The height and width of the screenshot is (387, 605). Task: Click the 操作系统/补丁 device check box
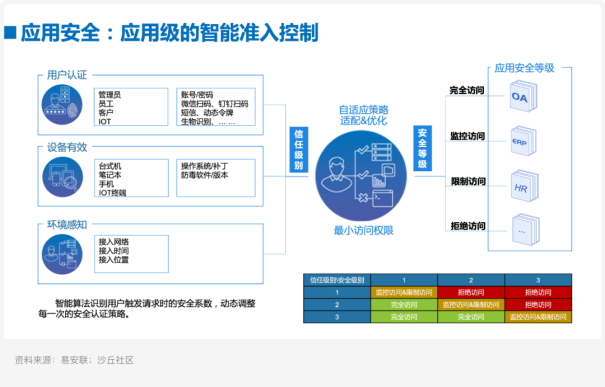(216, 178)
